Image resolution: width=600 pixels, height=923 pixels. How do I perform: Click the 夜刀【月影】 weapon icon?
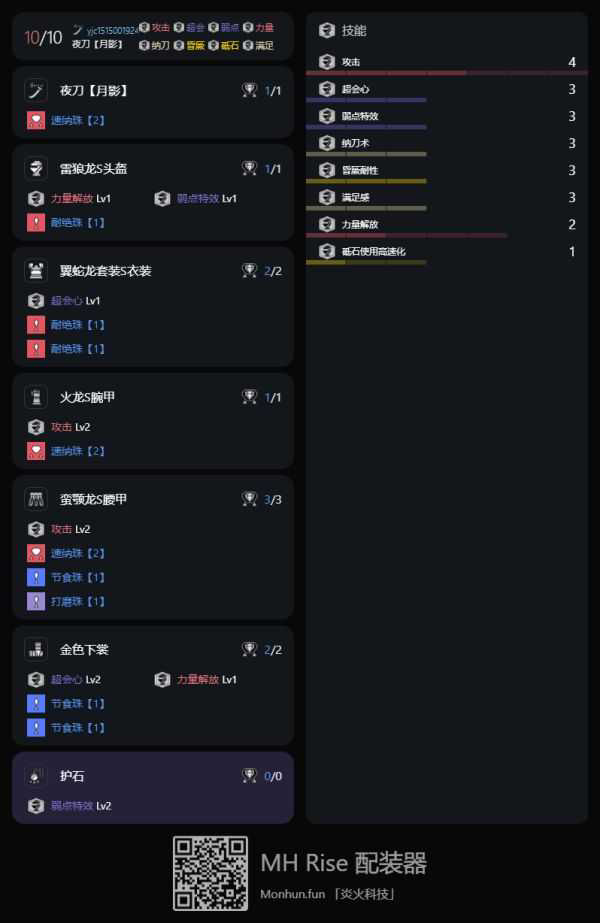coord(36,91)
